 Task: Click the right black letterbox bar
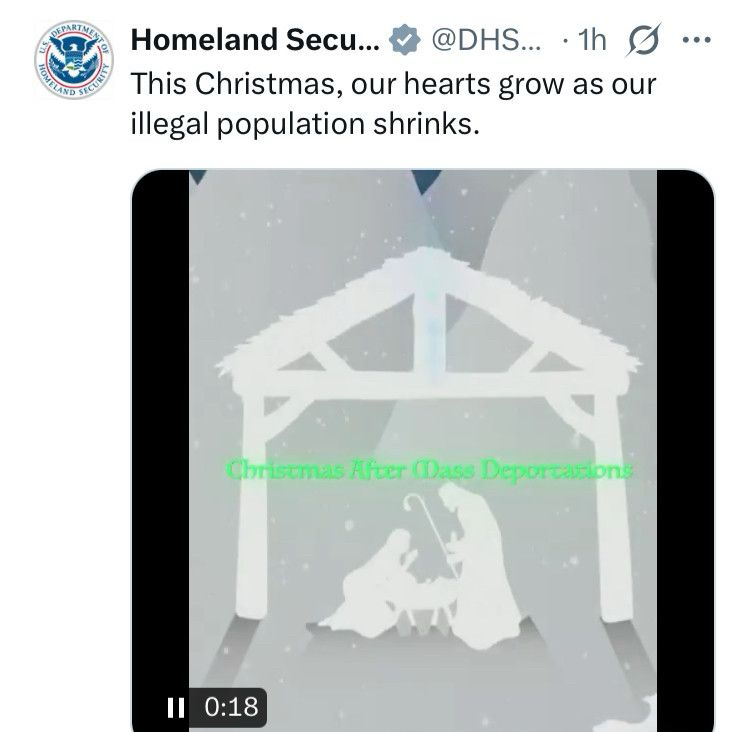pyautogui.click(x=685, y=450)
